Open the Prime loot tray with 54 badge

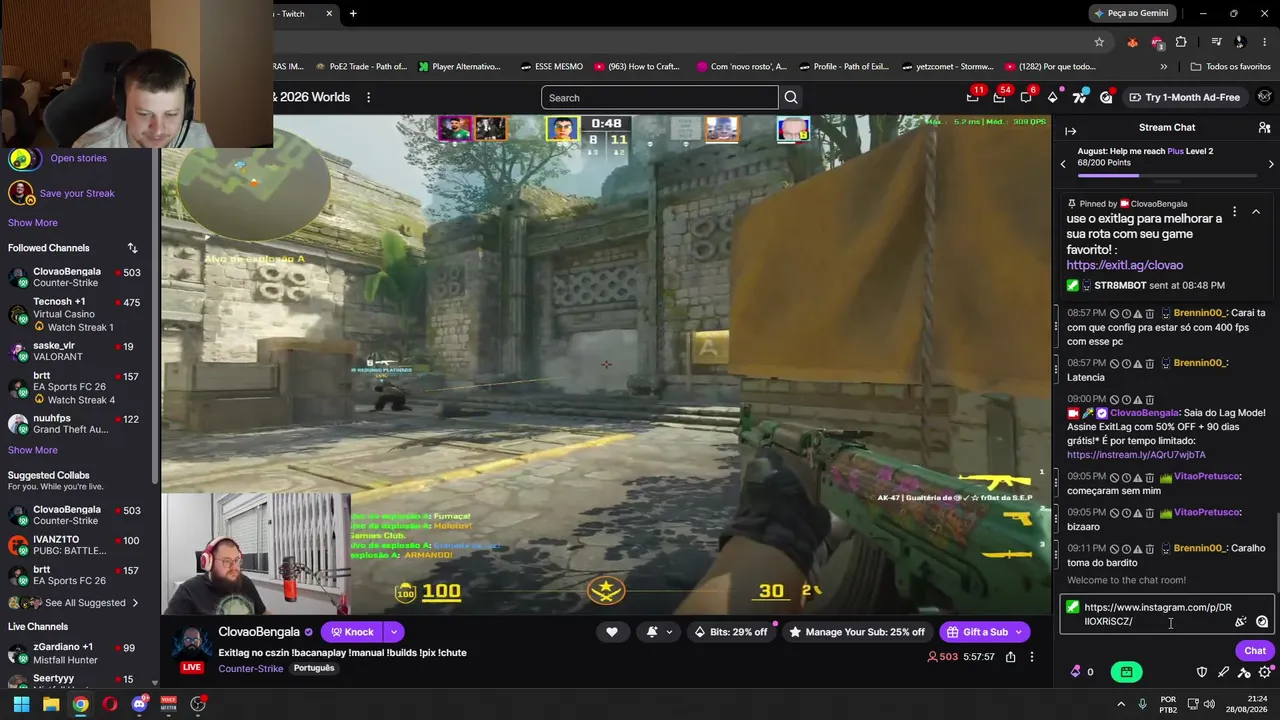click(999, 97)
